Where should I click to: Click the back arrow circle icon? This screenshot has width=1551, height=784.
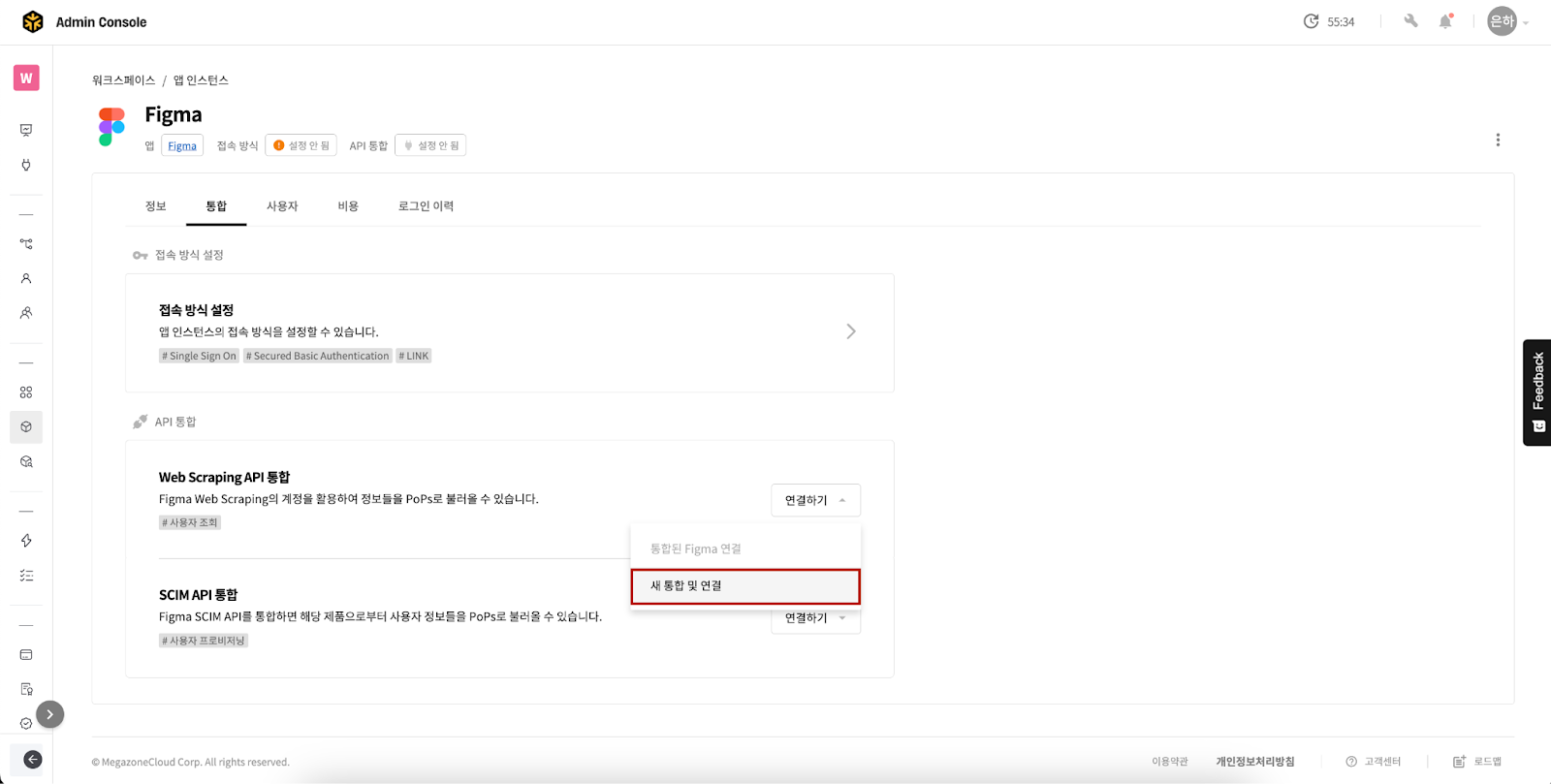point(32,759)
